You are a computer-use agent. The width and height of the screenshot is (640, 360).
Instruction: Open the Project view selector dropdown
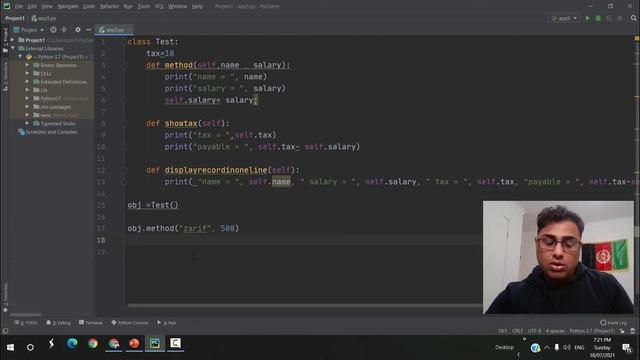click(x=29, y=30)
